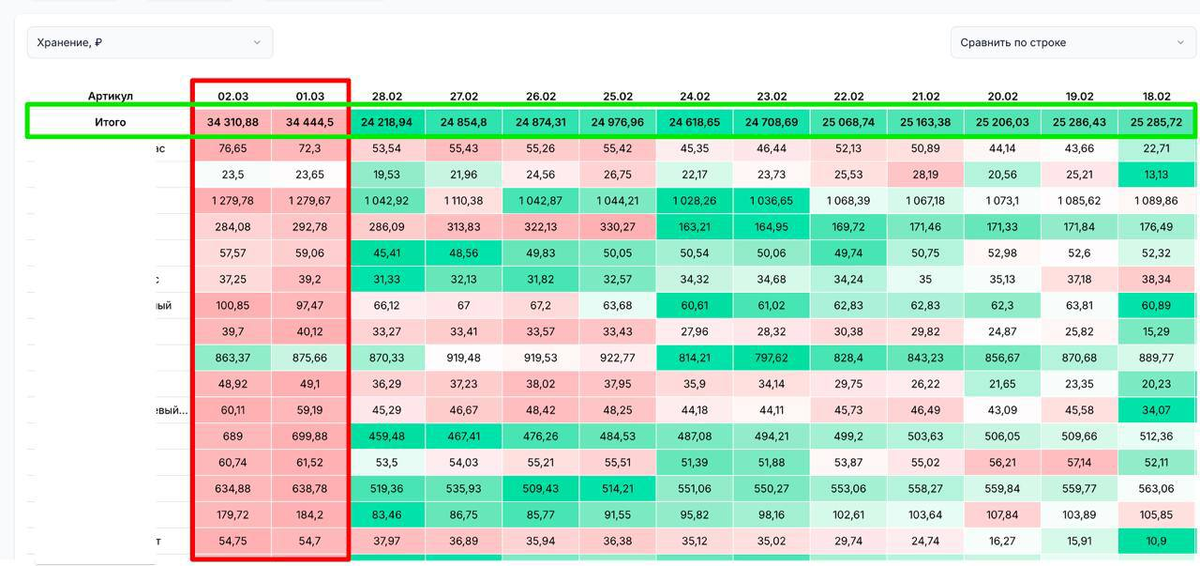
Task: Click the 02.03 date column header
Action: click(x=233, y=96)
